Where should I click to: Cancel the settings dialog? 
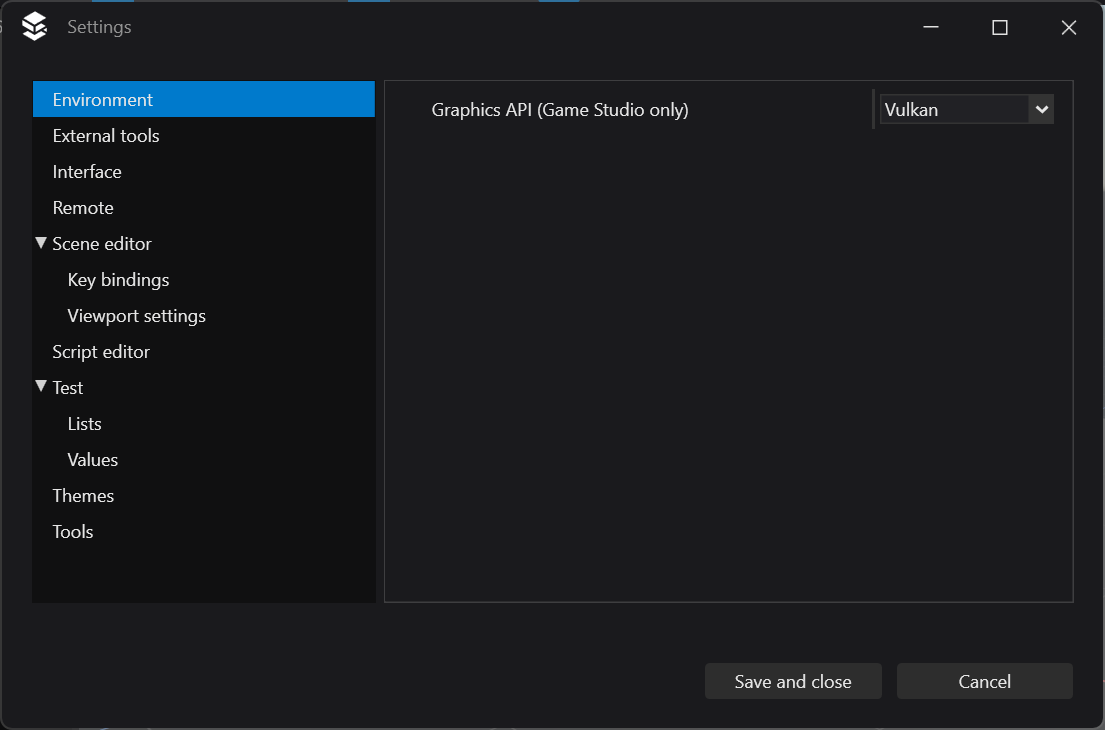(x=984, y=681)
